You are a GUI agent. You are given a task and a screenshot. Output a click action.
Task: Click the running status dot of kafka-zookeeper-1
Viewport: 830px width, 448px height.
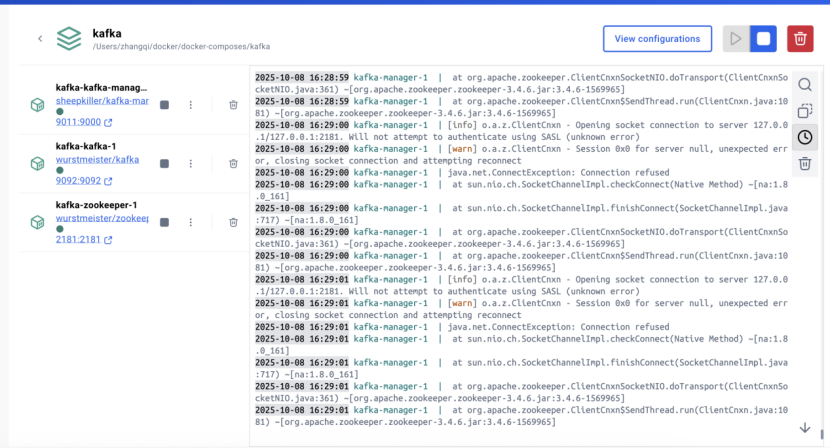pyautogui.click(x=60, y=229)
